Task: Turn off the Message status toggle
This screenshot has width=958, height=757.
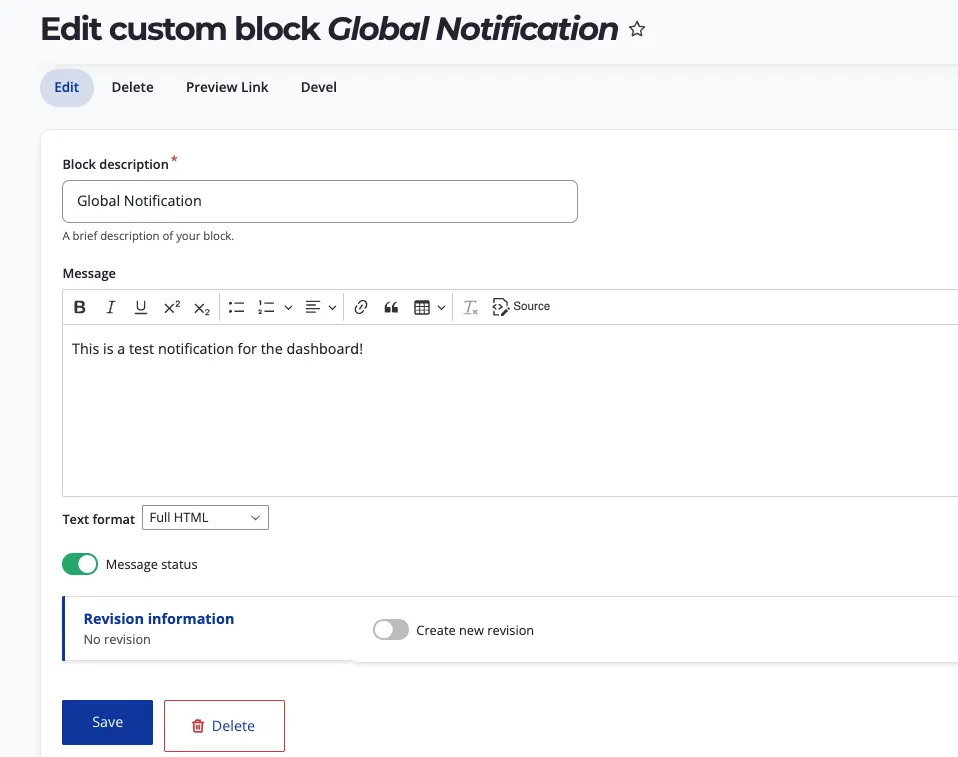Action: pos(80,564)
